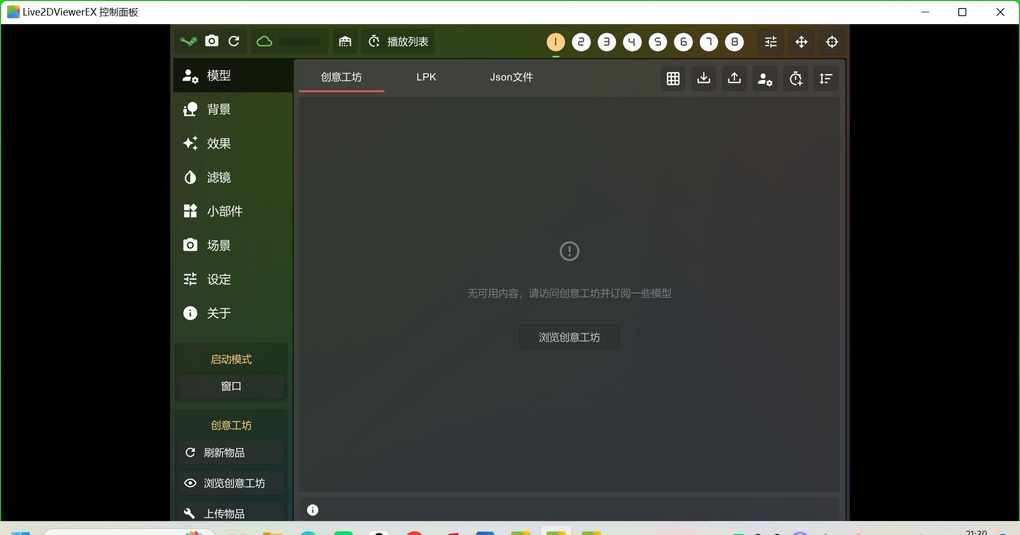Click the reload arrow icon in top toolbar
Viewport: 1020px width, 535px height.
234,41
